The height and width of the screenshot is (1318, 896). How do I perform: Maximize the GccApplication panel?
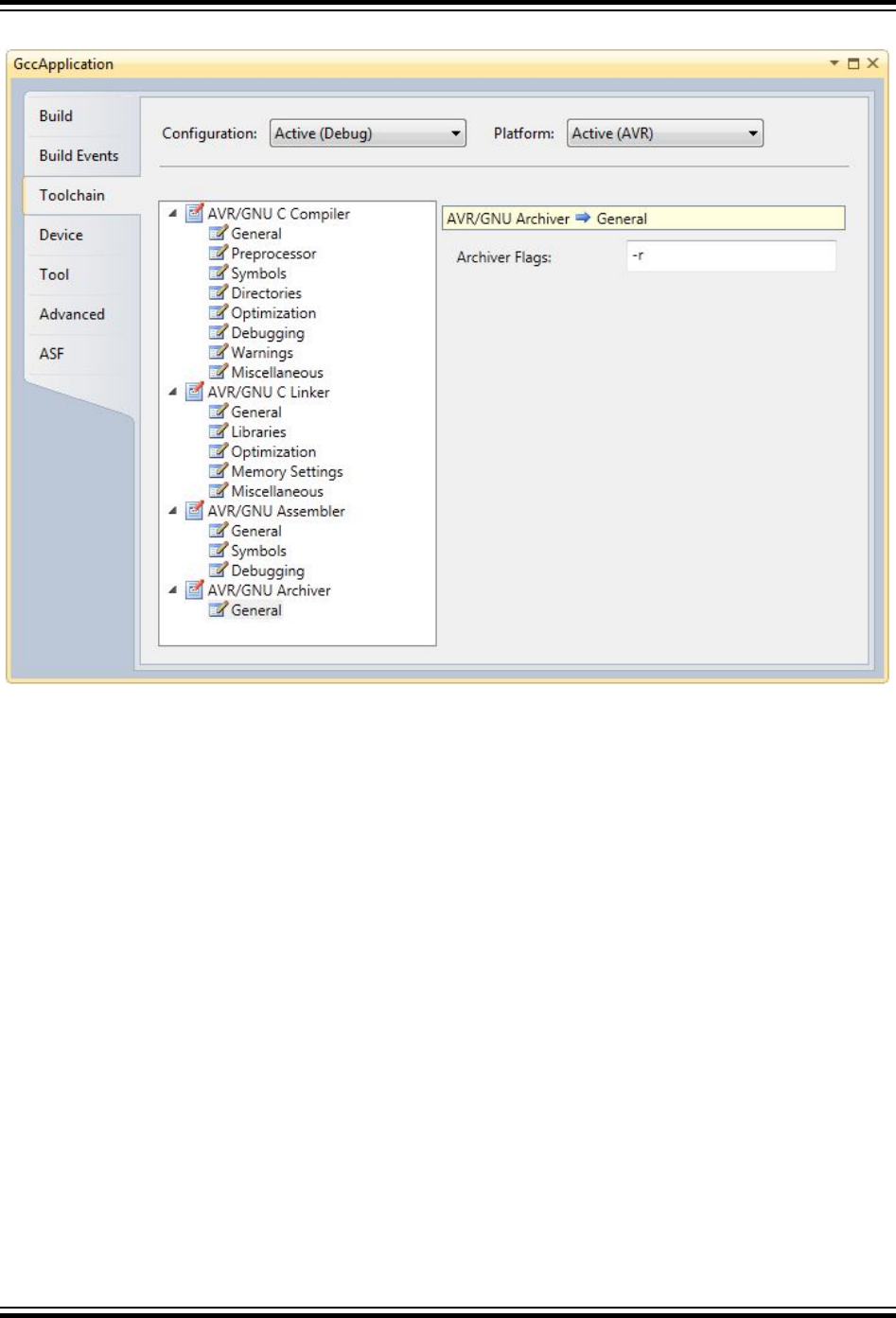coord(853,63)
